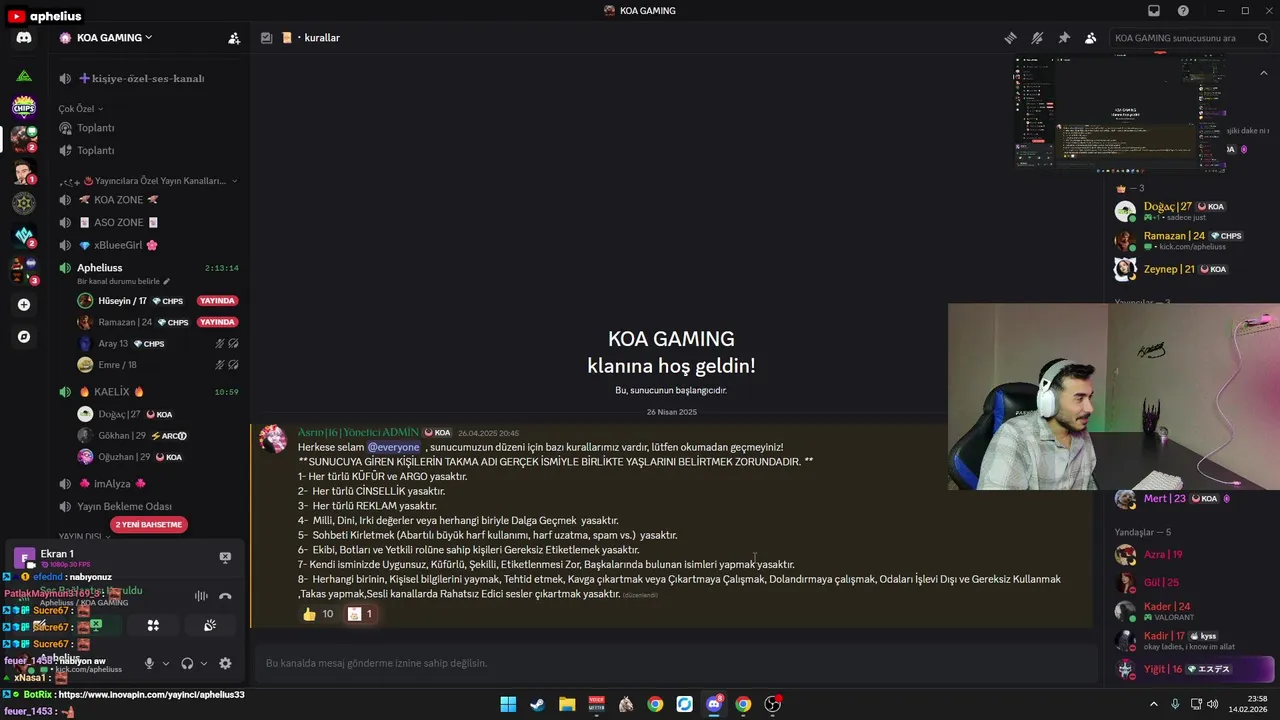Click the second reaction with count 1
The image size is (1280, 720).
point(360,614)
